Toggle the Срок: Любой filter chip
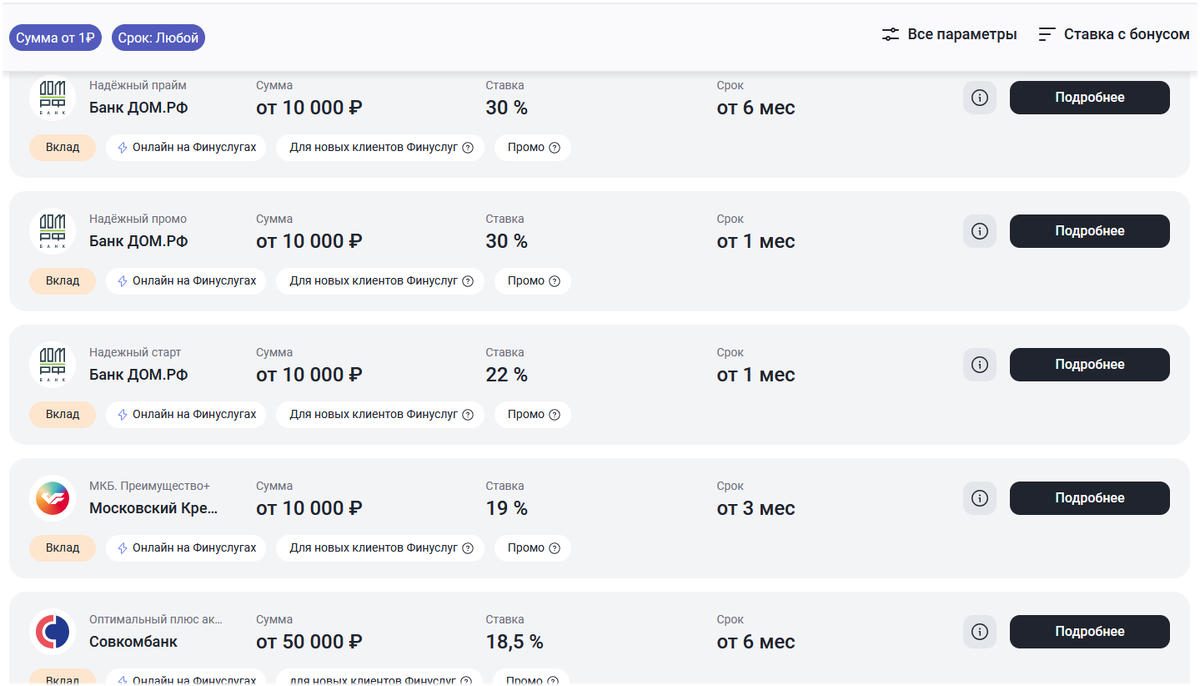This screenshot has width=1200, height=686. coord(159,38)
